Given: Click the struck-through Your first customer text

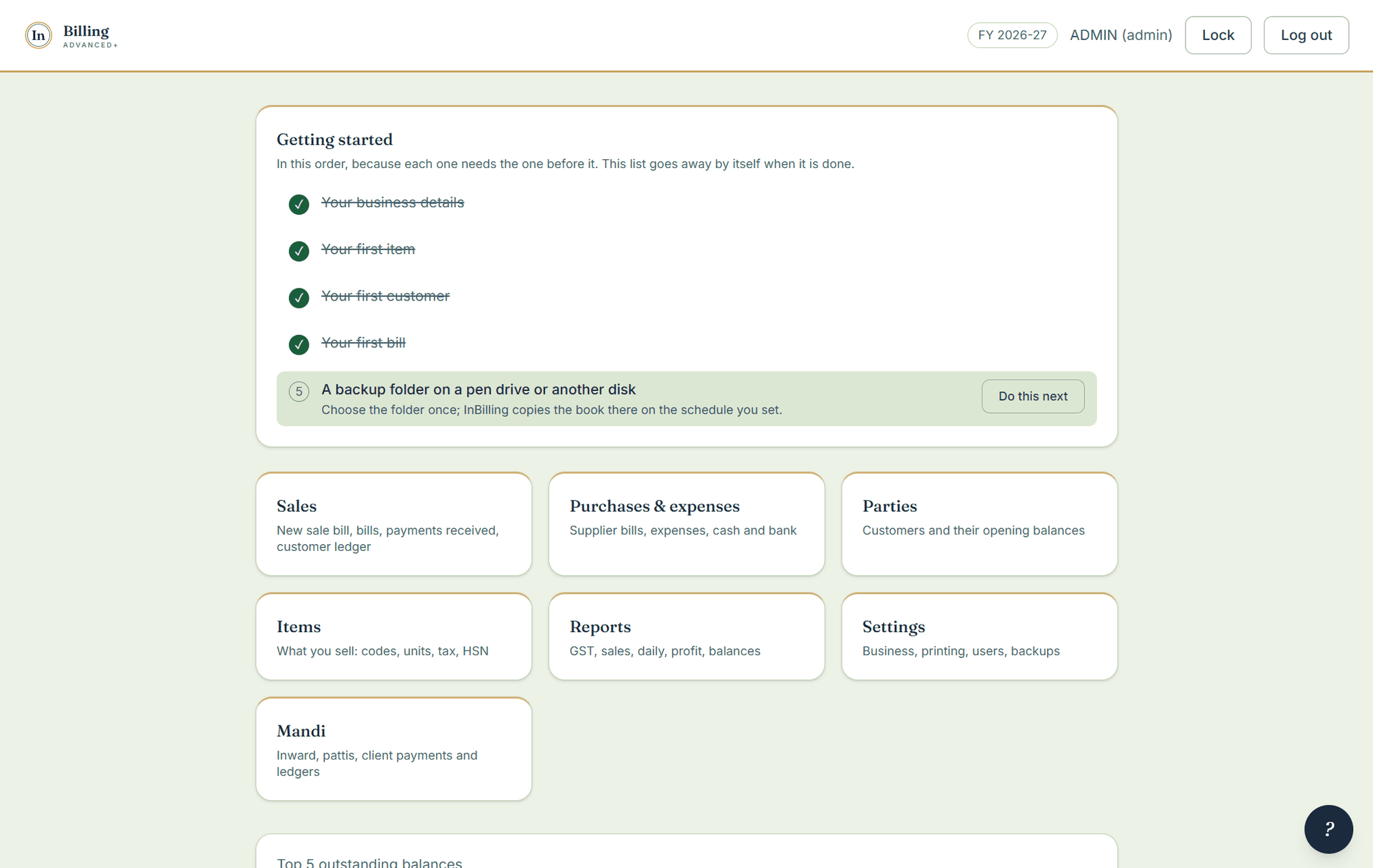Looking at the screenshot, I should [x=385, y=296].
